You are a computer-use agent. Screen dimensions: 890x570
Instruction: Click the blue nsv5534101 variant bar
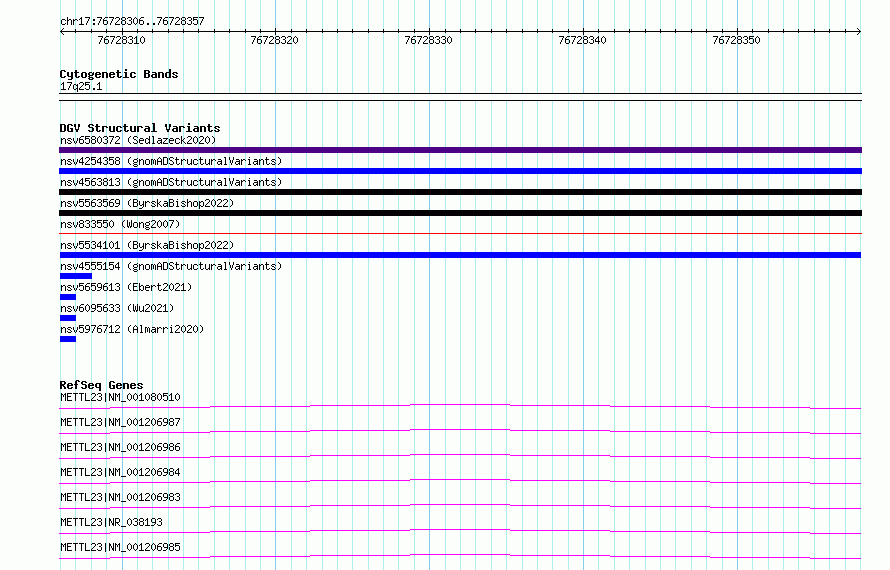coord(460,255)
